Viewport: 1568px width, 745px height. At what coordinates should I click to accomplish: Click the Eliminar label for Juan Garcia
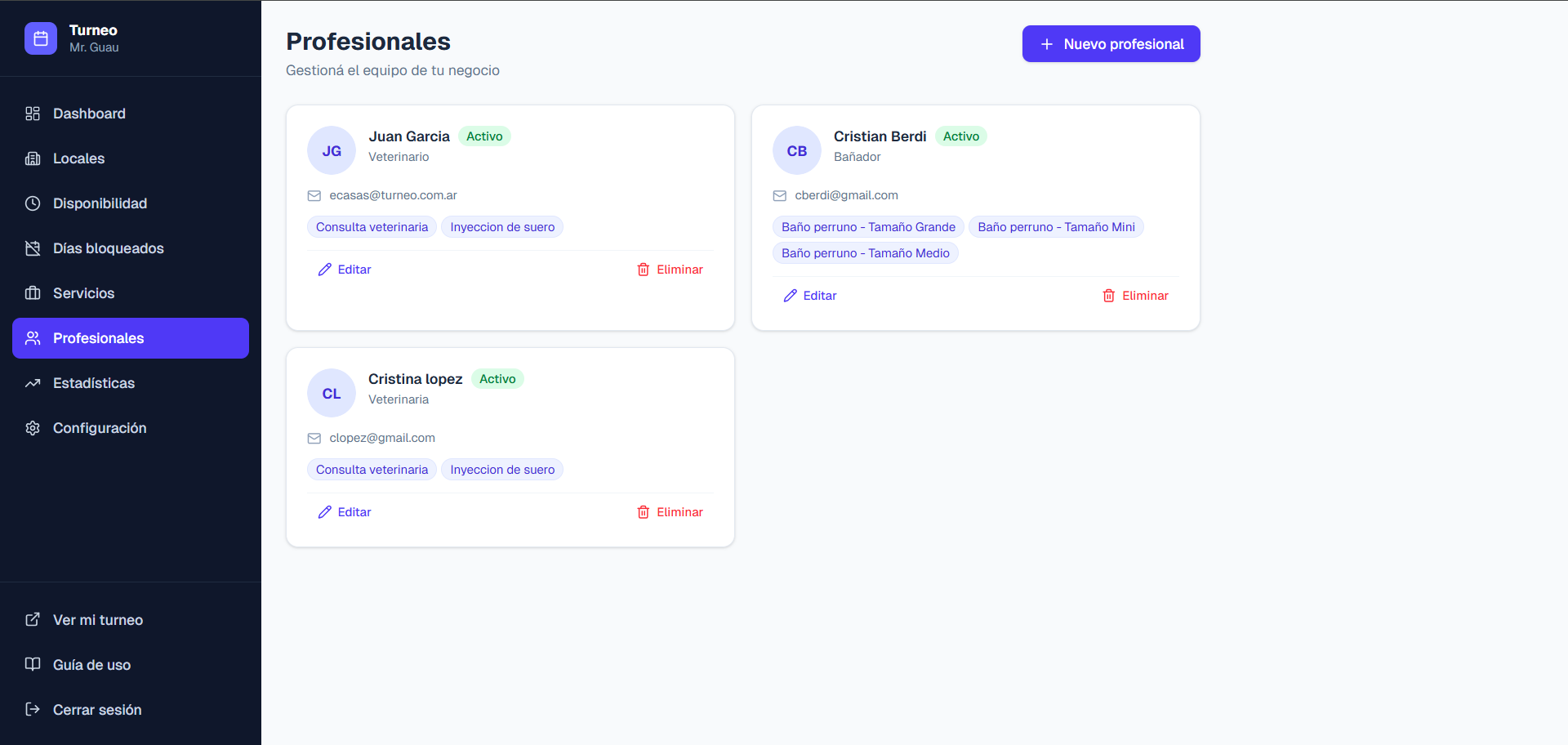[x=679, y=270]
